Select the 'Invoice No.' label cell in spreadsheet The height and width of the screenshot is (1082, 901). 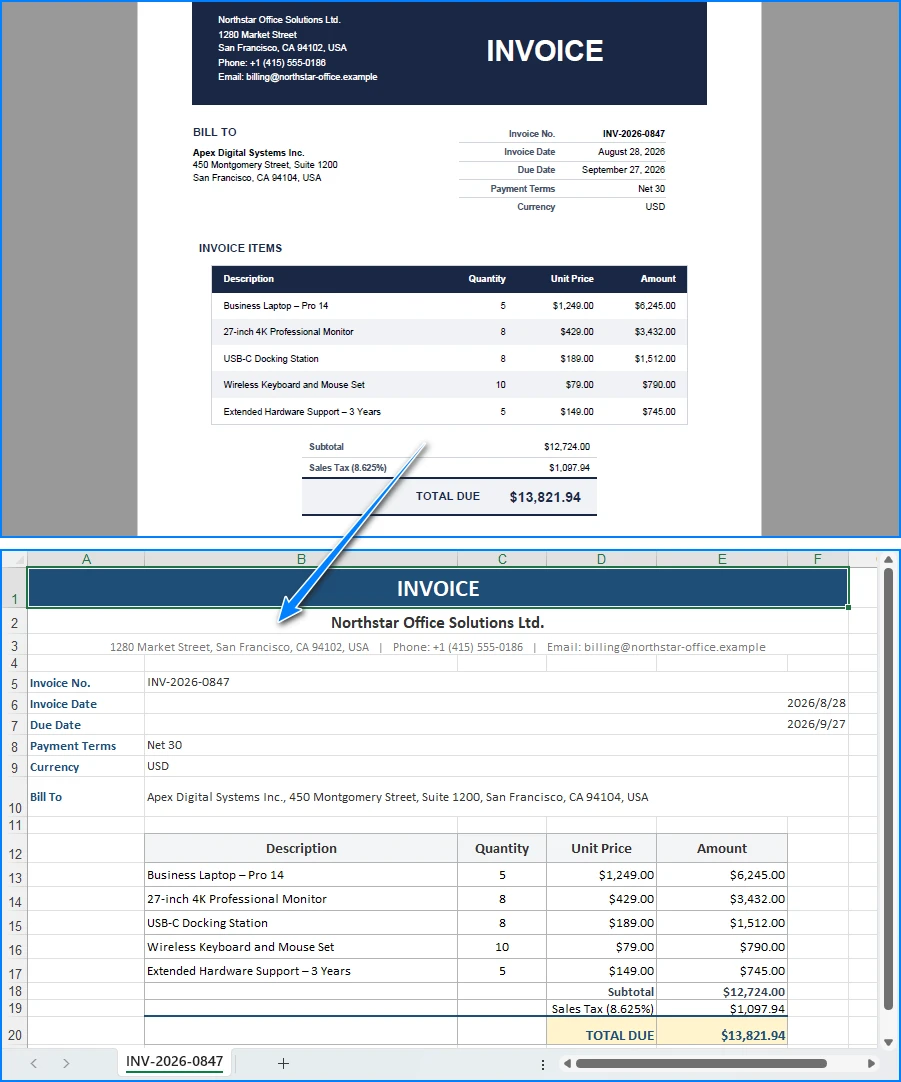pos(86,683)
